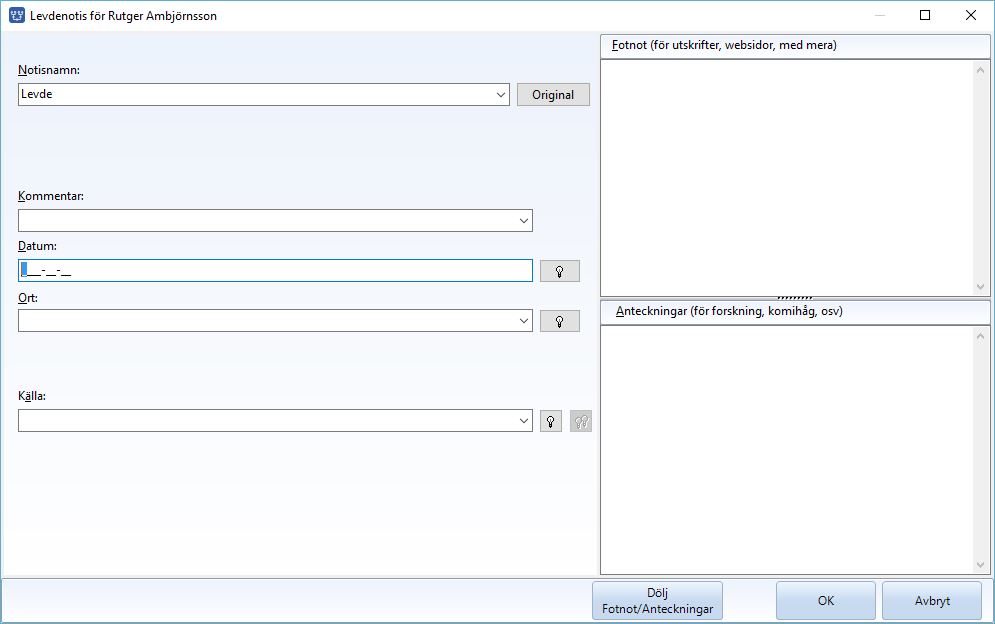995x624 pixels.
Task: Click the lightbulb button beside Källa field
Action: coord(551,422)
